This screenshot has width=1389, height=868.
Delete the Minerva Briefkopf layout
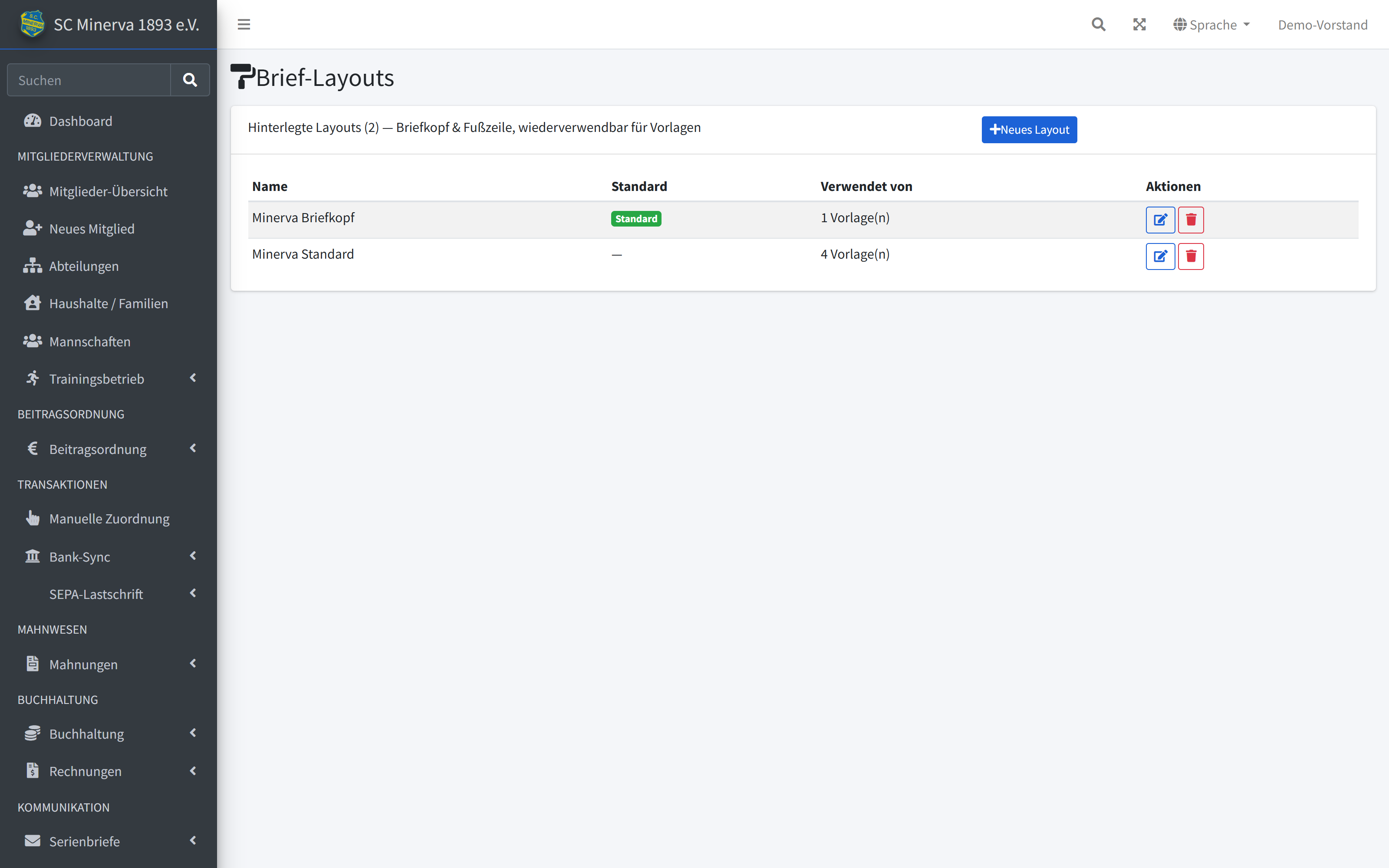point(1191,220)
